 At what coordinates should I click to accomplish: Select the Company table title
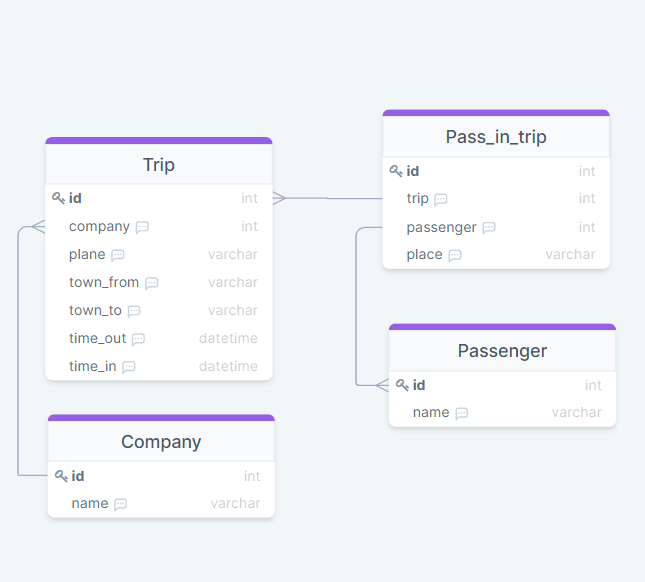161,442
